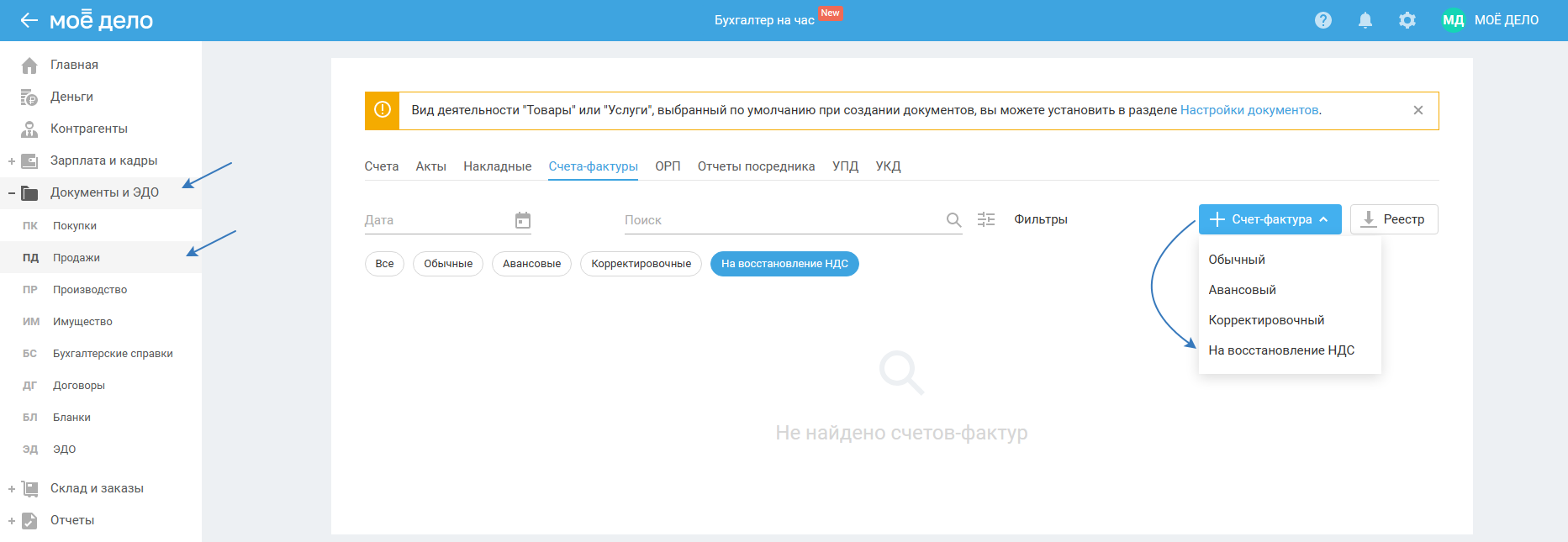Screen dimensions: 1568x542
Task: Select the "Все" filter chip
Action: pyautogui.click(x=384, y=264)
